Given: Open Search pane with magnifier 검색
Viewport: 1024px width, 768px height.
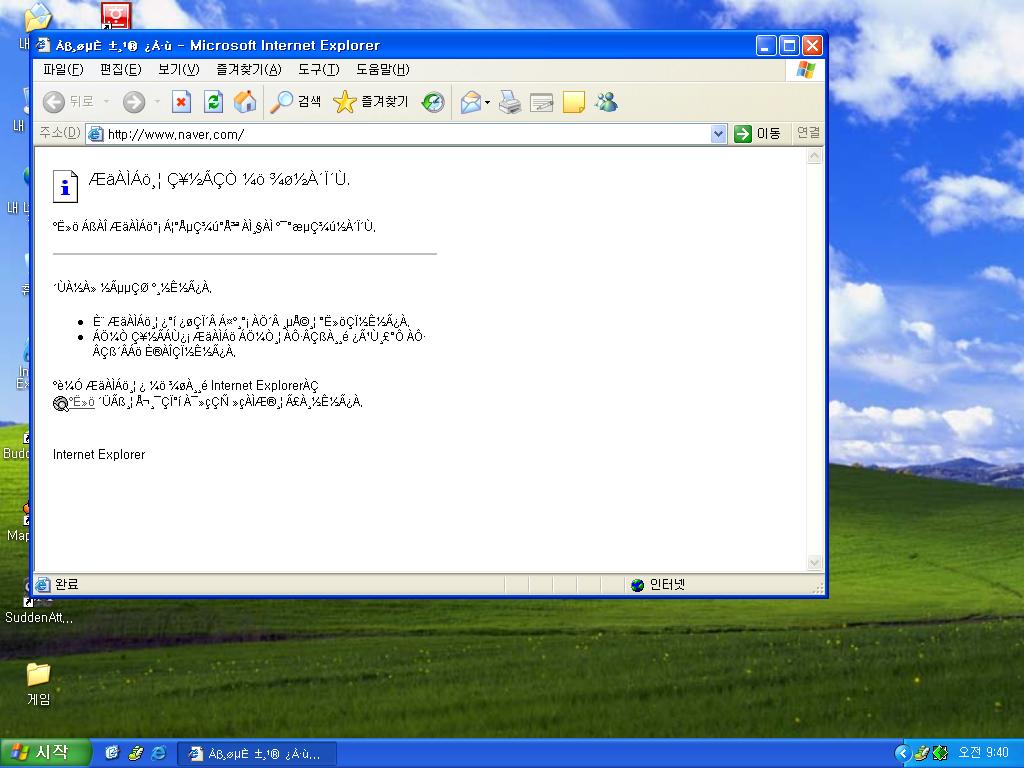Looking at the screenshot, I should pyautogui.click(x=295, y=102).
